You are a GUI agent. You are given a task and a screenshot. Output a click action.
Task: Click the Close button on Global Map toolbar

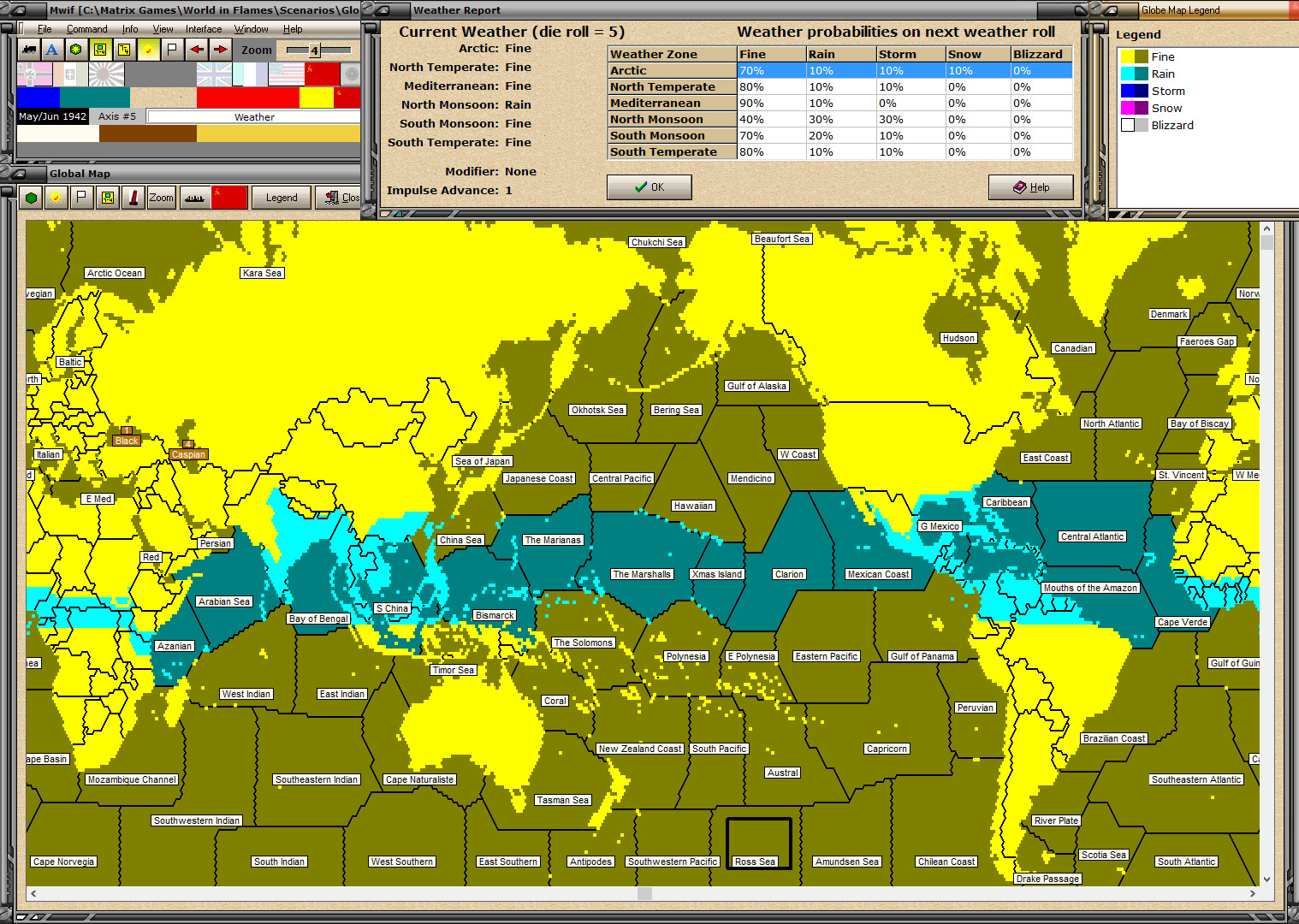pos(338,198)
